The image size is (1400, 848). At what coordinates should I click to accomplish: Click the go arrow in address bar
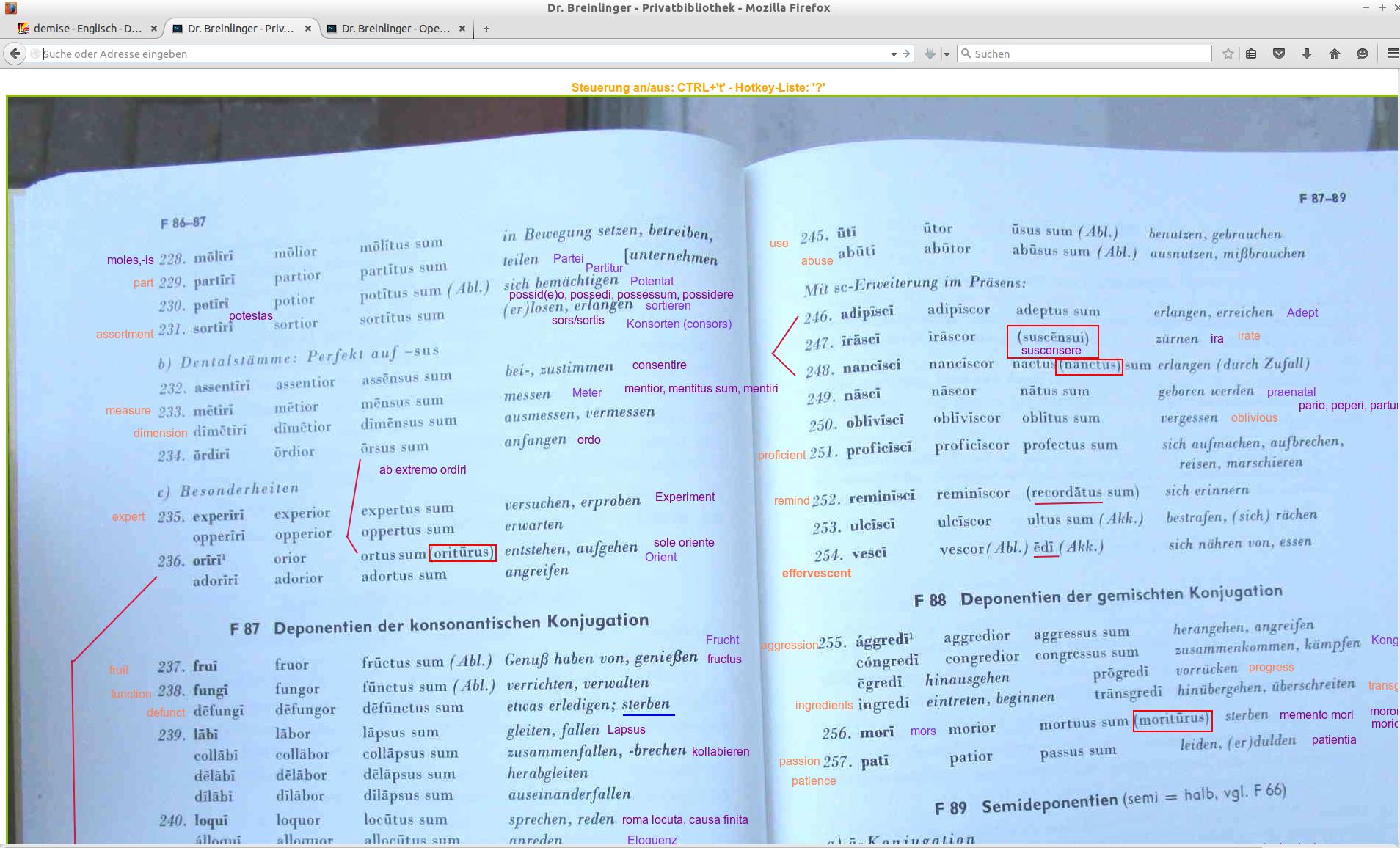pos(906,54)
